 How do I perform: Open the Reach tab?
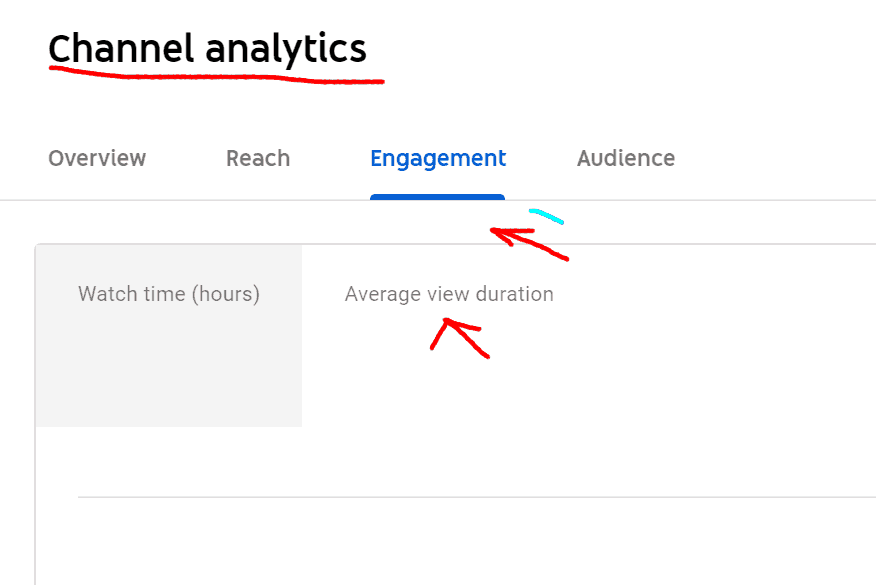tap(258, 158)
